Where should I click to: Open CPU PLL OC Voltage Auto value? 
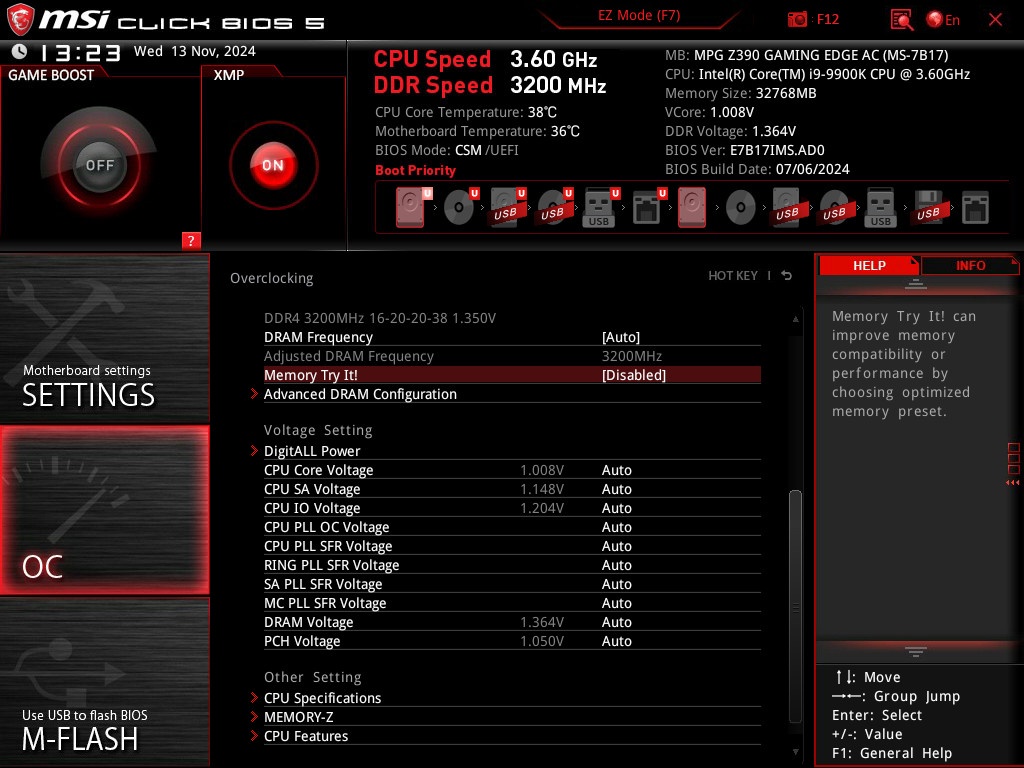[x=616, y=527]
